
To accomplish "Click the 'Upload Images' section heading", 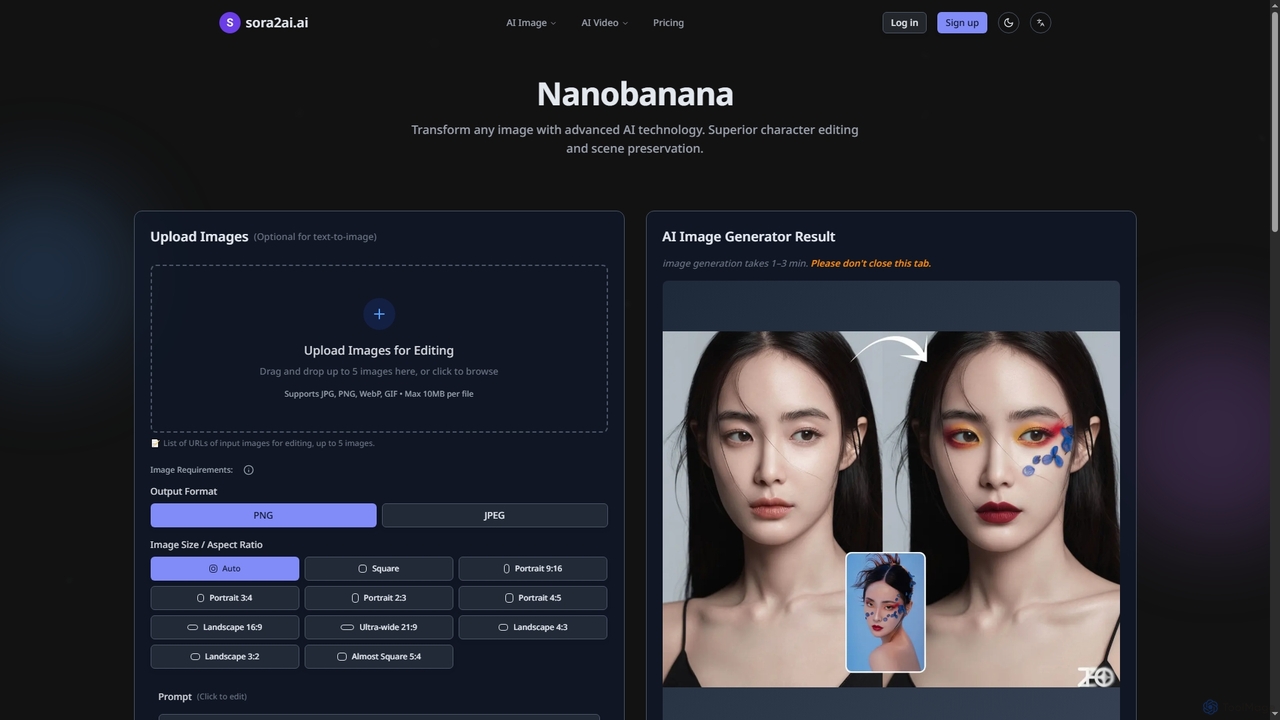I will point(199,237).
